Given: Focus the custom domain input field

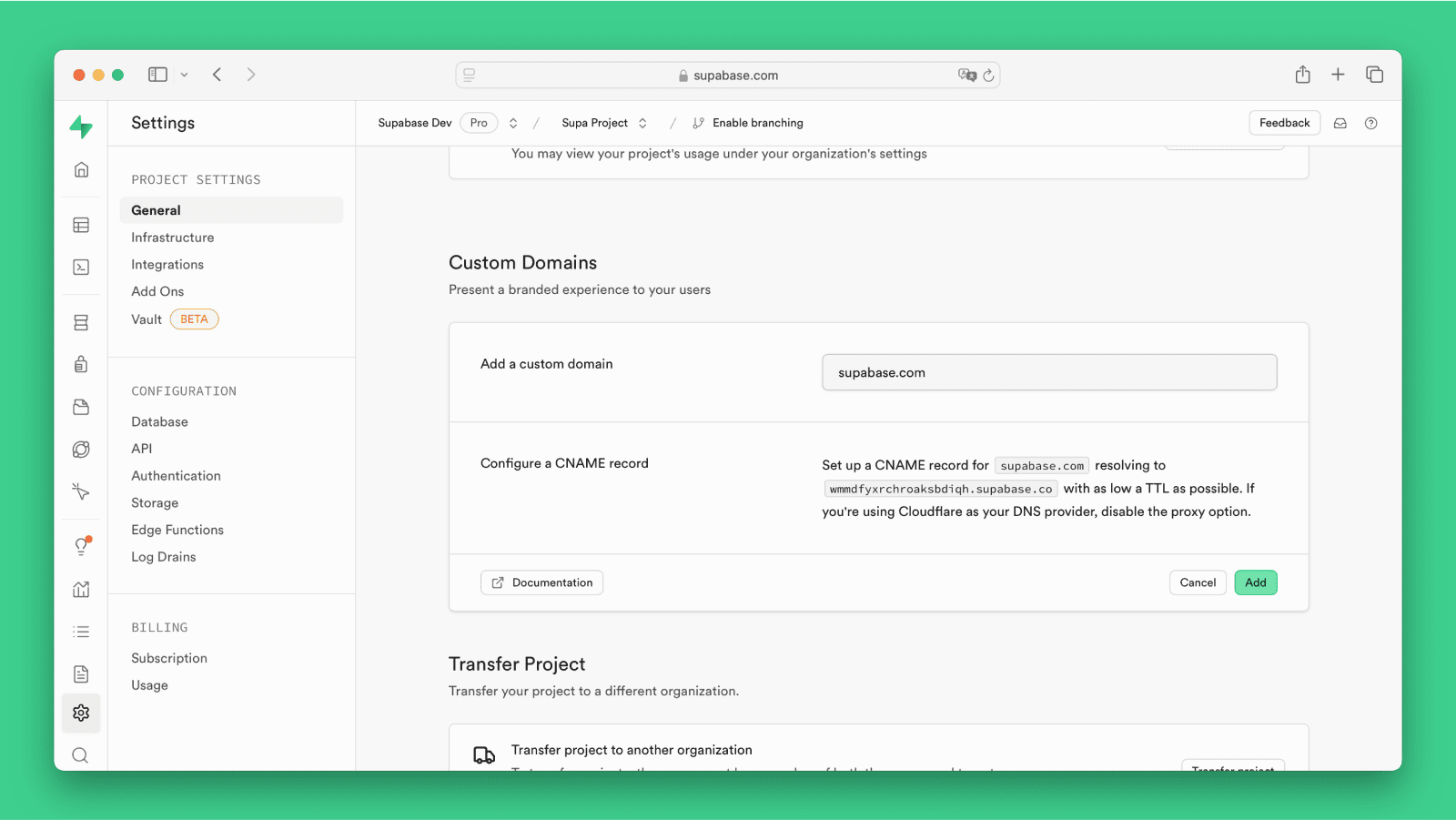Looking at the screenshot, I should click(1049, 372).
